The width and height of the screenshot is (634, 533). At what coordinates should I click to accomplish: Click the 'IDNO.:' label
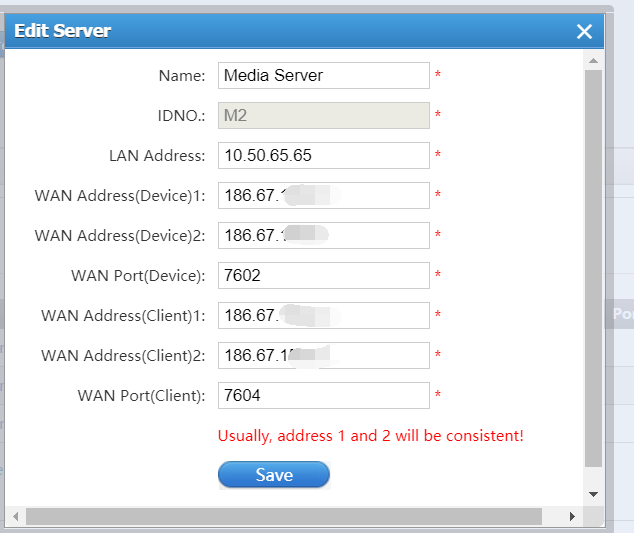[x=182, y=116]
